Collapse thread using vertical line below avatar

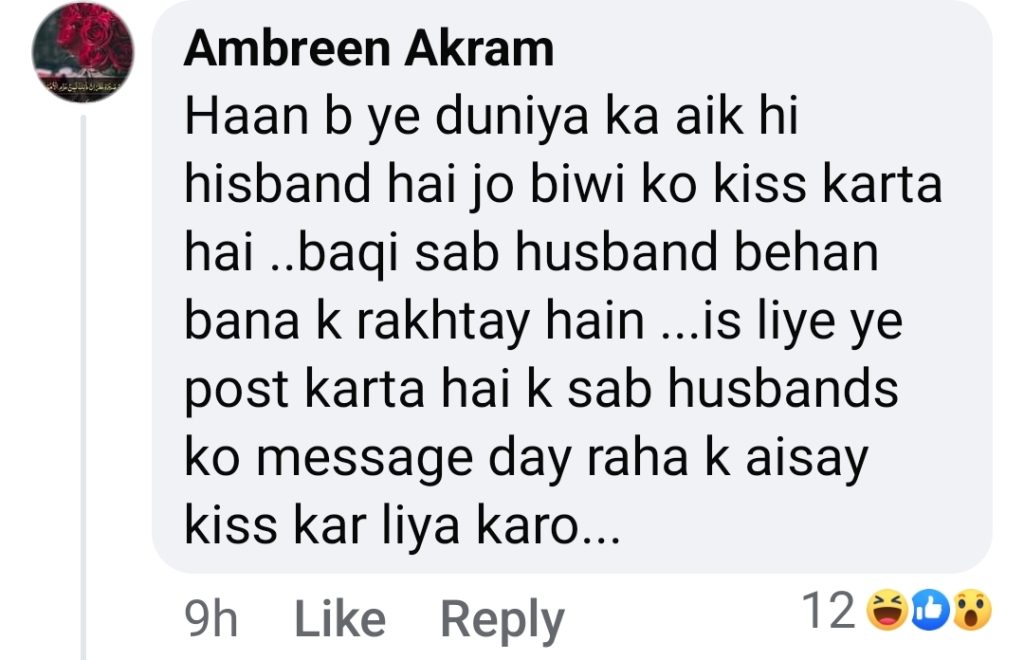click(83, 386)
